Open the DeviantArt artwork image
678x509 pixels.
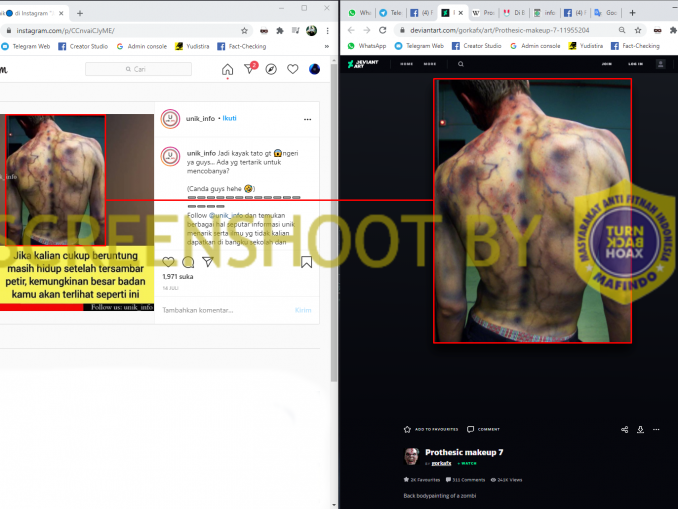(532, 211)
